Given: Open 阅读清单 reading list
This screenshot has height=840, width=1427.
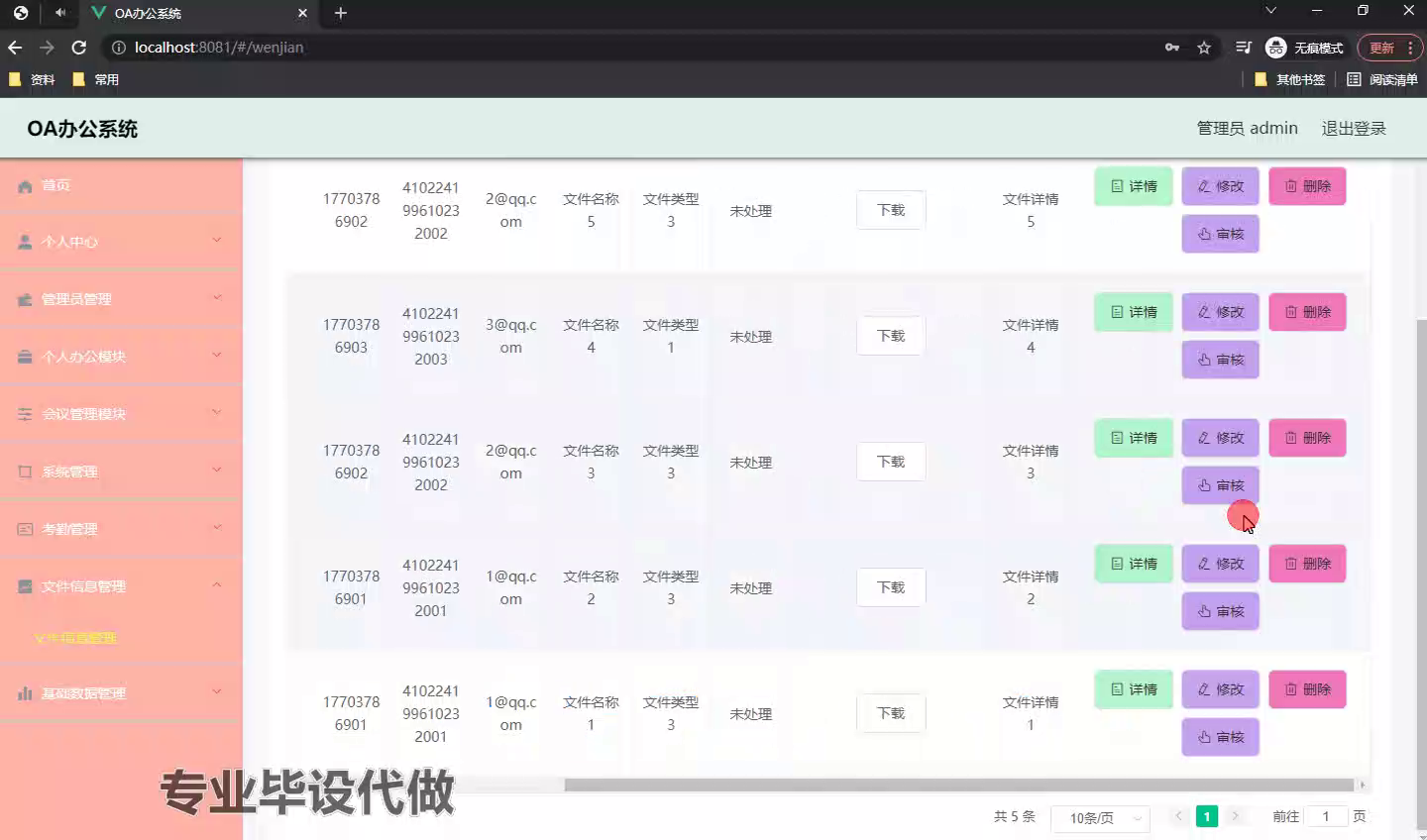Looking at the screenshot, I should (x=1382, y=79).
